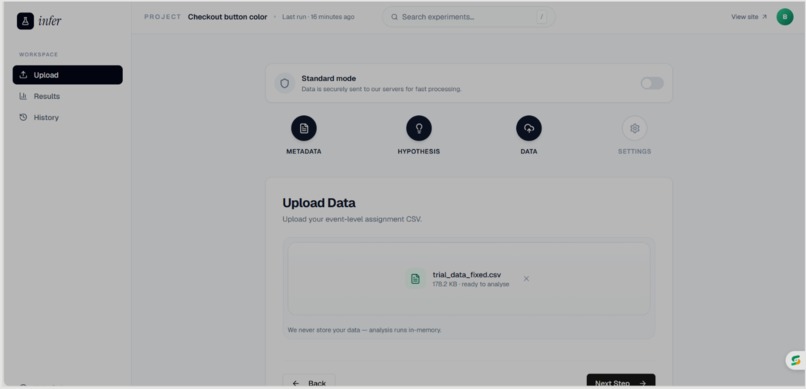Click the green CSV file icon

click(415, 279)
